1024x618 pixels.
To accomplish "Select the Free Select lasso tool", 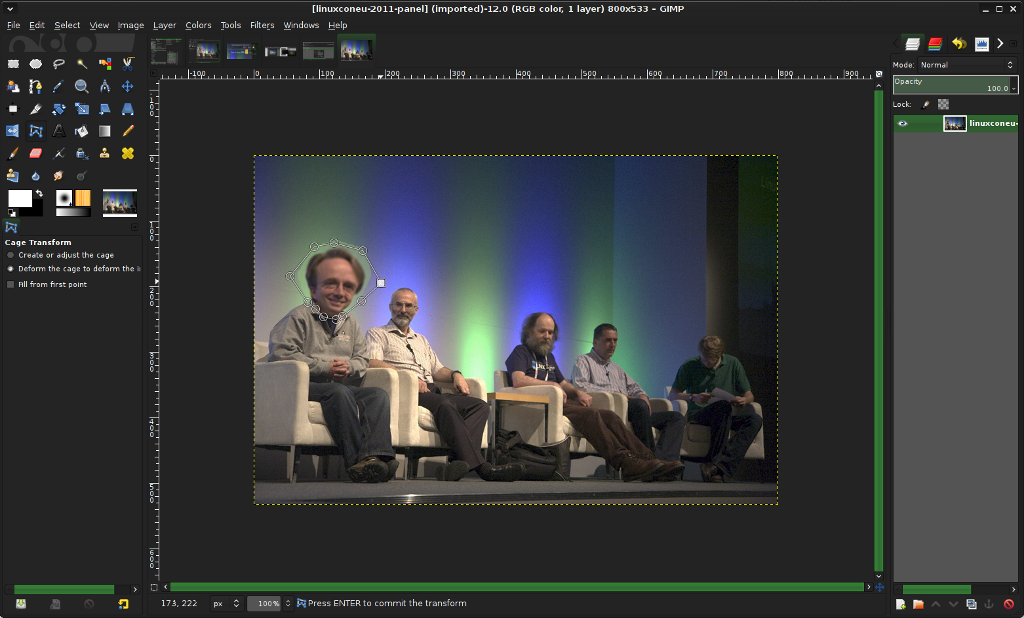I will pyautogui.click(x=59, y=63).
